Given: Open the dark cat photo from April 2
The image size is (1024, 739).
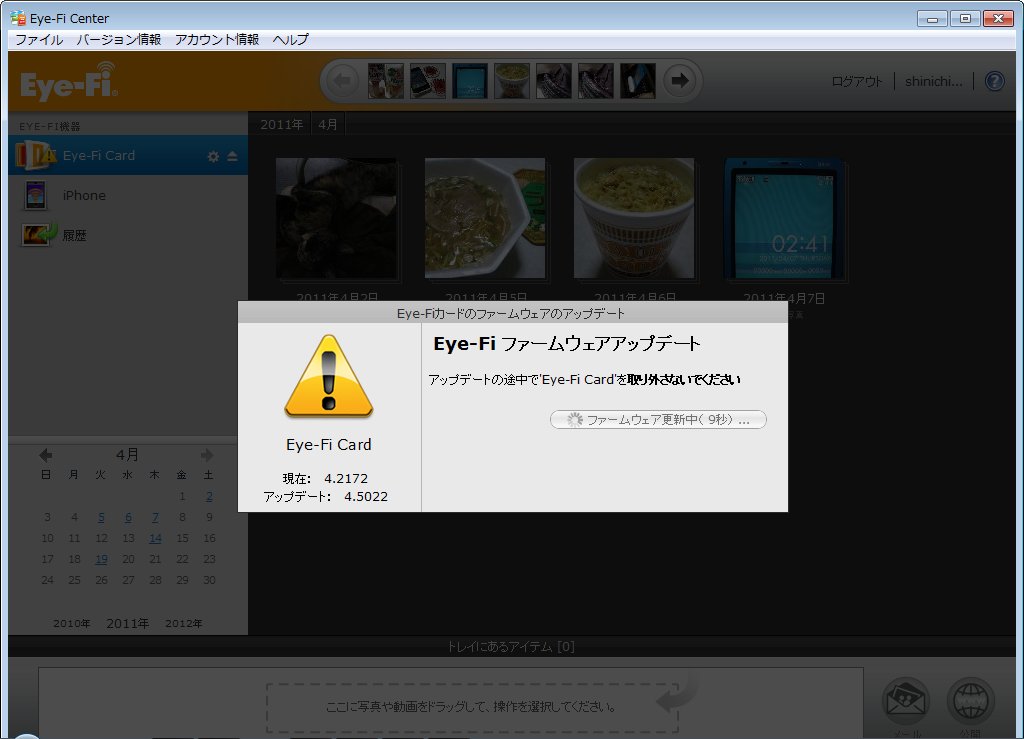Looking at the screenshot, I should coord(336,218).
